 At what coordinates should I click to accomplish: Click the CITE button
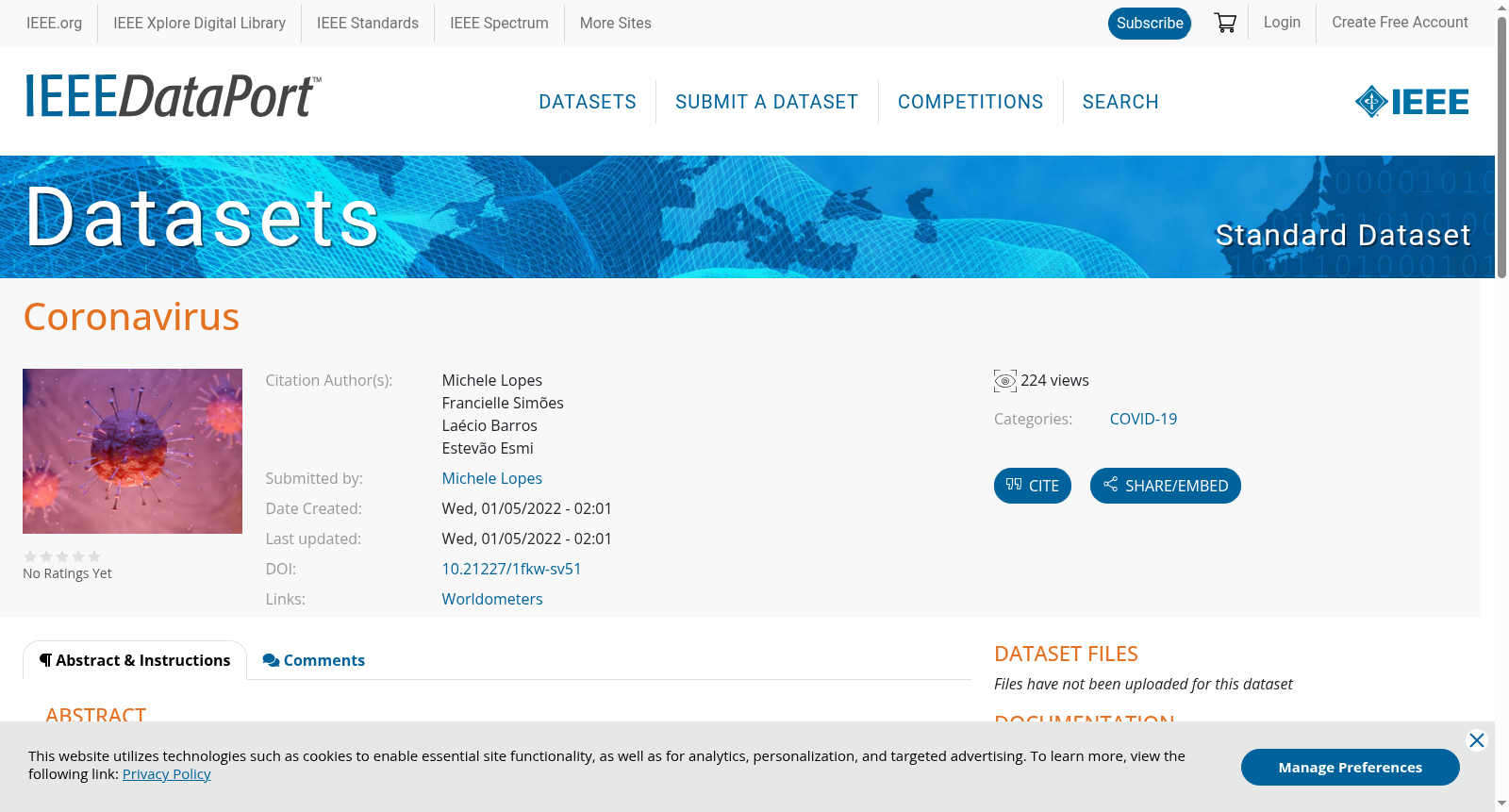tap(1033, 486)
